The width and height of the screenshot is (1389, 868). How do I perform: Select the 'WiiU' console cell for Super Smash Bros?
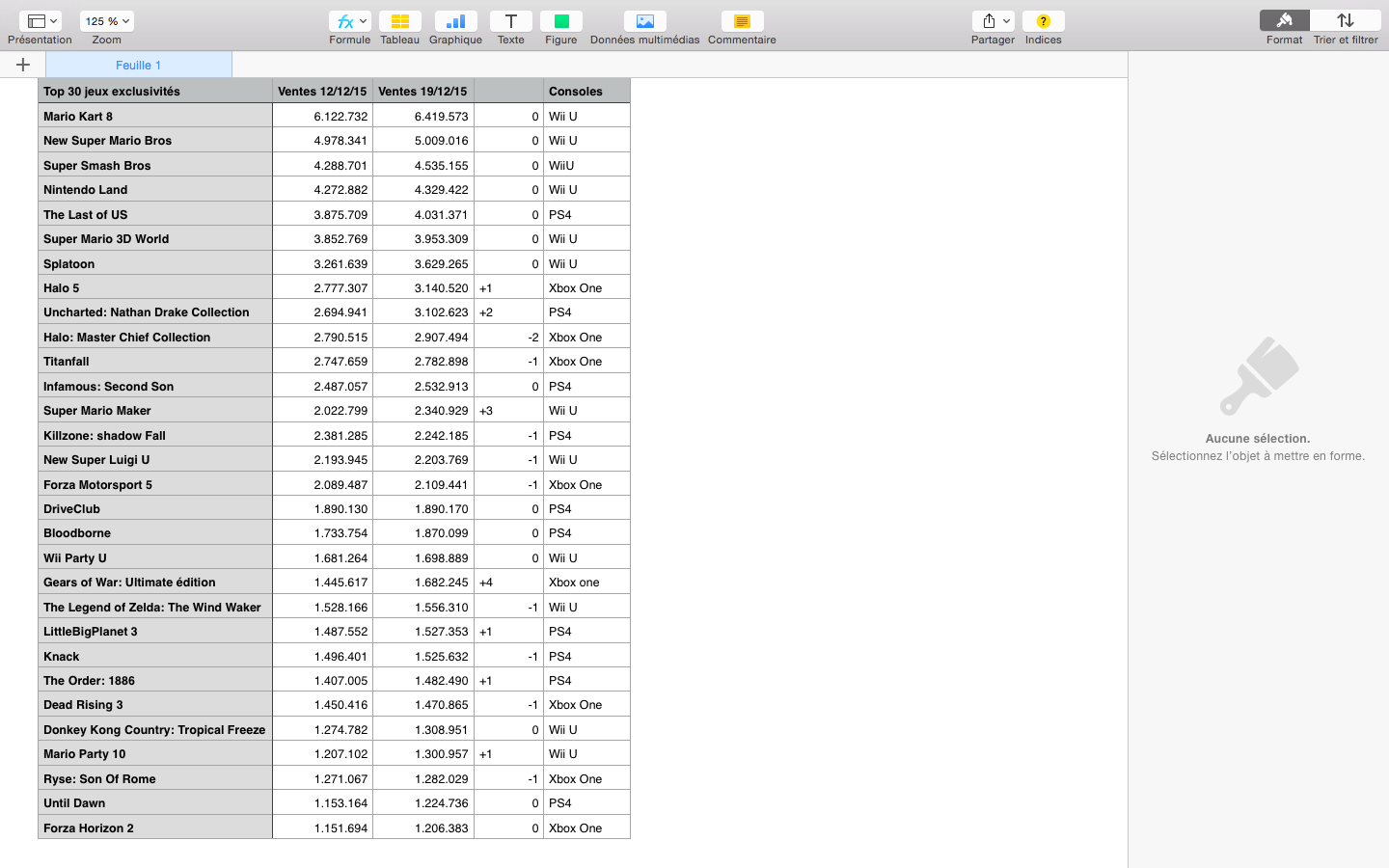[586, 165]
